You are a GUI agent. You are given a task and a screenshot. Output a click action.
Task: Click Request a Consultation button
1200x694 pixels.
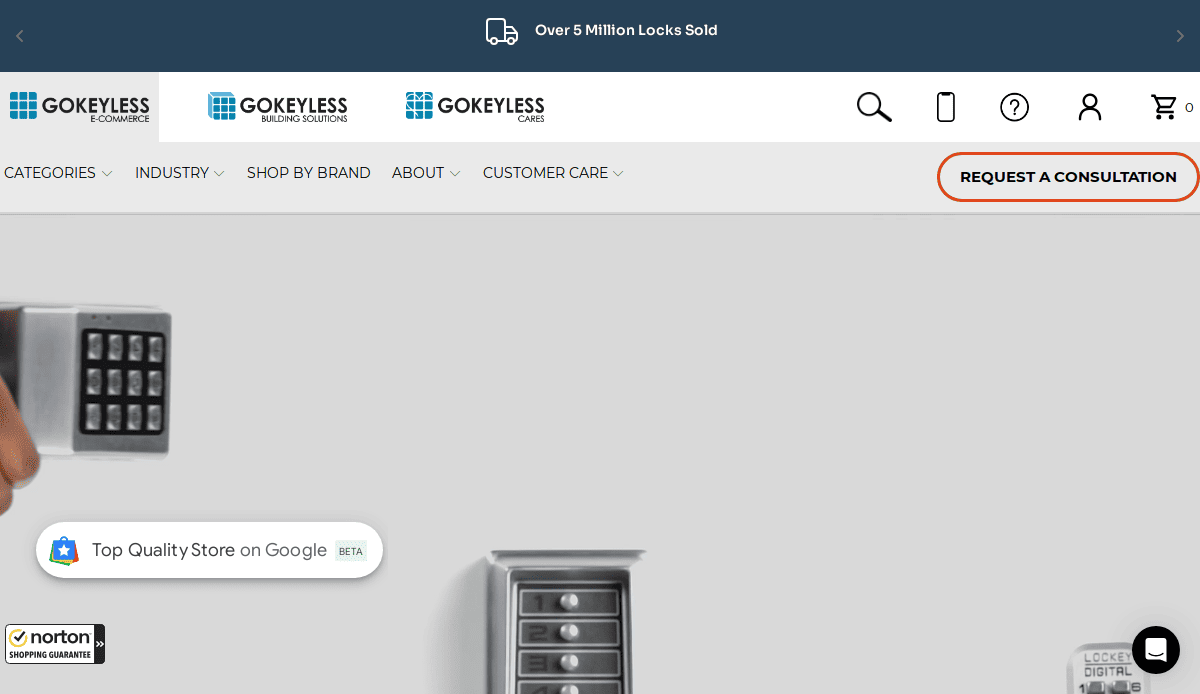point(1067,177)
